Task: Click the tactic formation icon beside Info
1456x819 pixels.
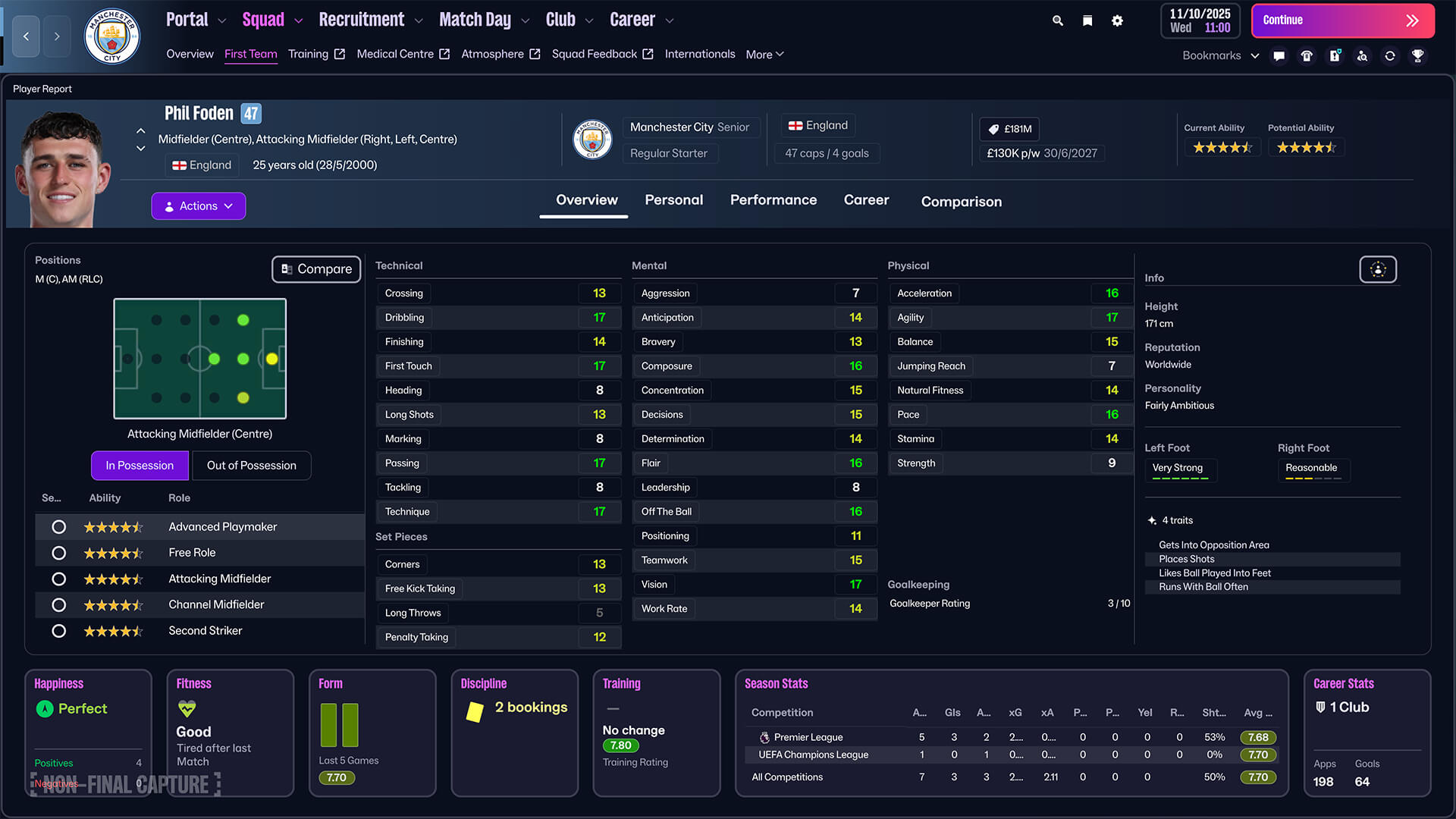Action: tap(1378, 269)
